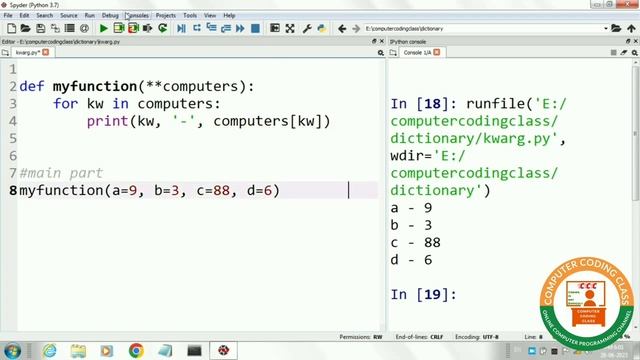Stop debugging with the blue square
This screenshot has width=640, height=360.
point(256,29)
